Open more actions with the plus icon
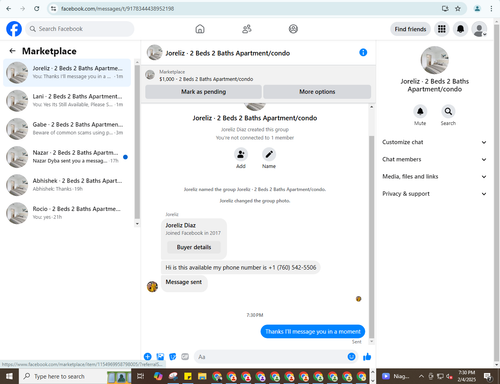The width and height of the screenshot is (500, 384). (x=147, y=357)
